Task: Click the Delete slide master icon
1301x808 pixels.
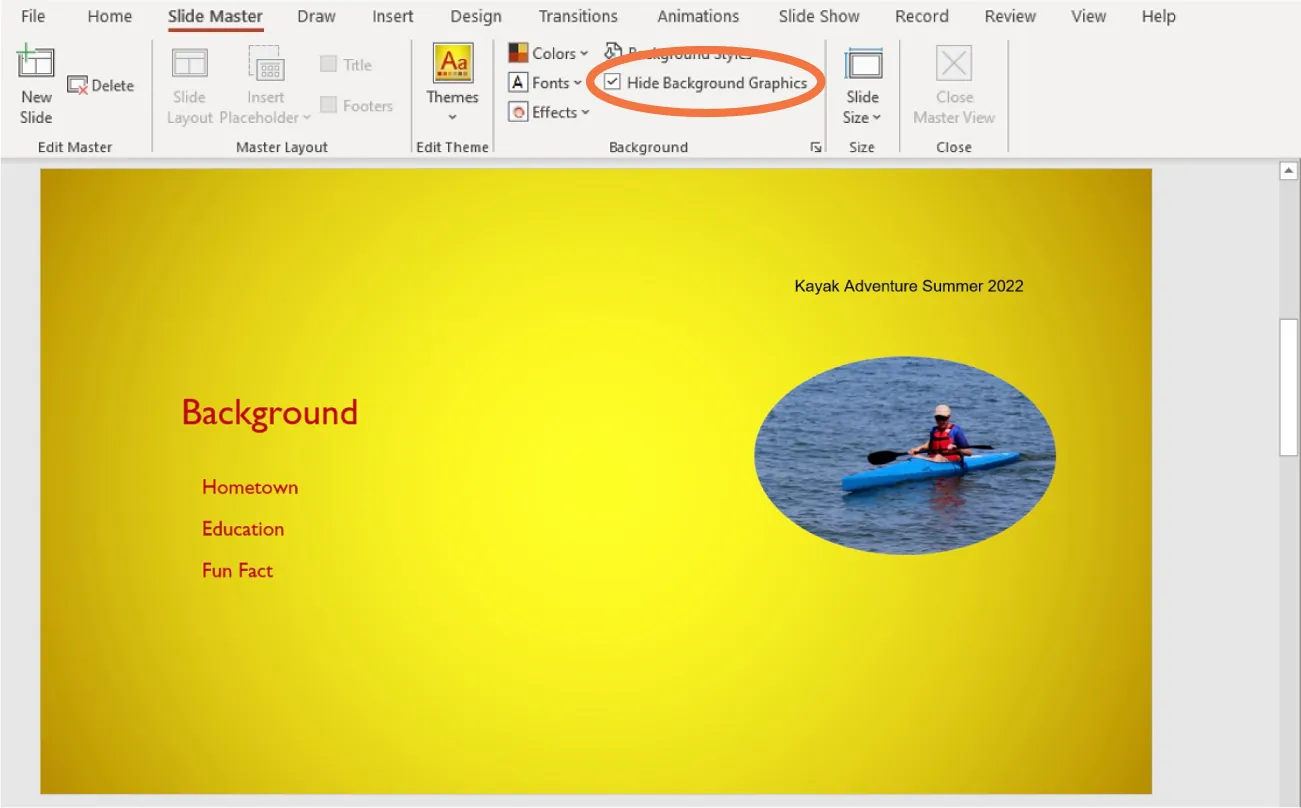Action: coord(78,85)
